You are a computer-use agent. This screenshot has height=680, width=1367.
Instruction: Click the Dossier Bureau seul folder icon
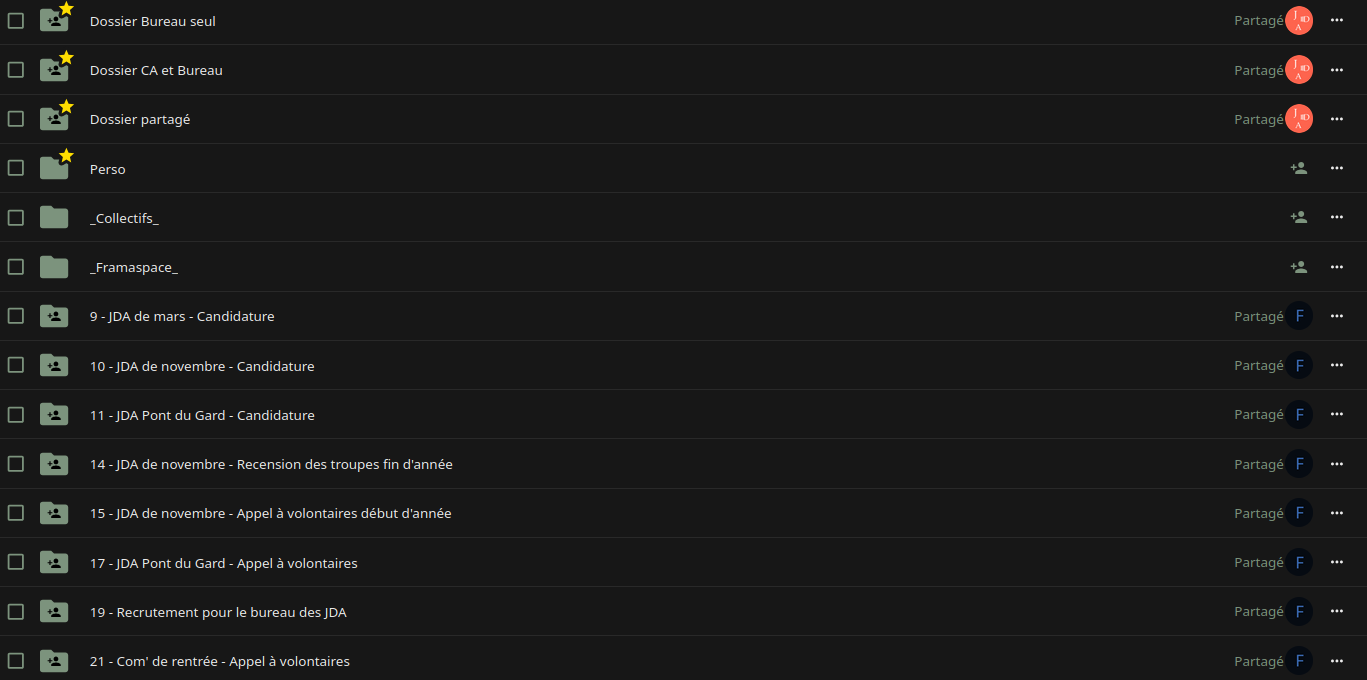(54, 21)
